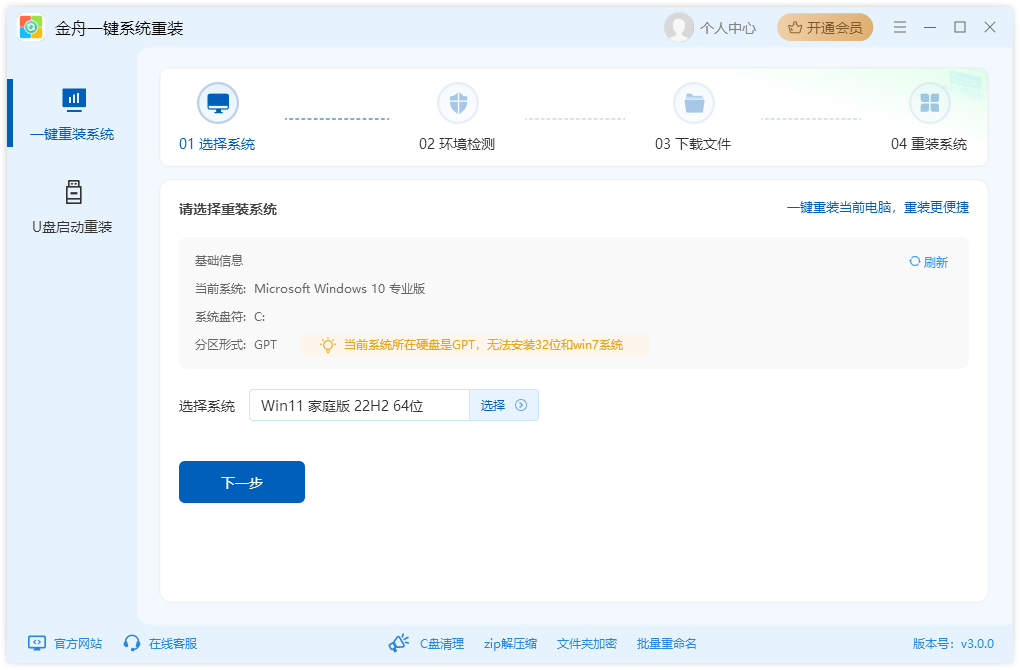Click the USB drive icon in sidebar

[74, 193]
